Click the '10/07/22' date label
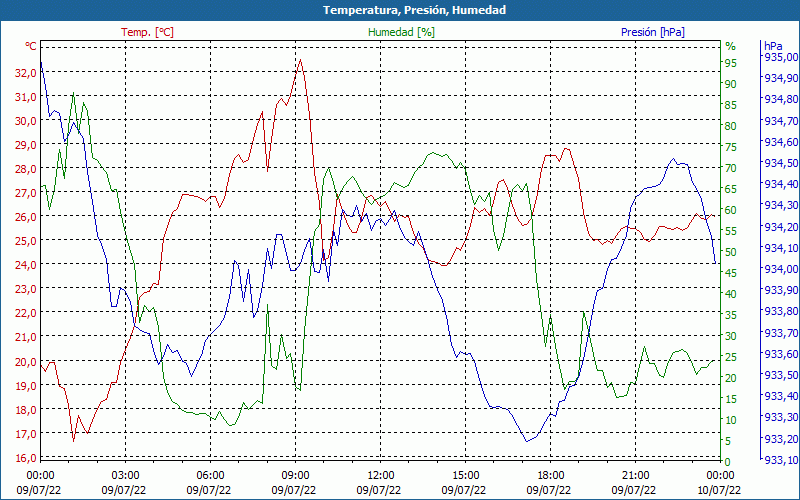800x500 pixels. [x=719, y=490]
